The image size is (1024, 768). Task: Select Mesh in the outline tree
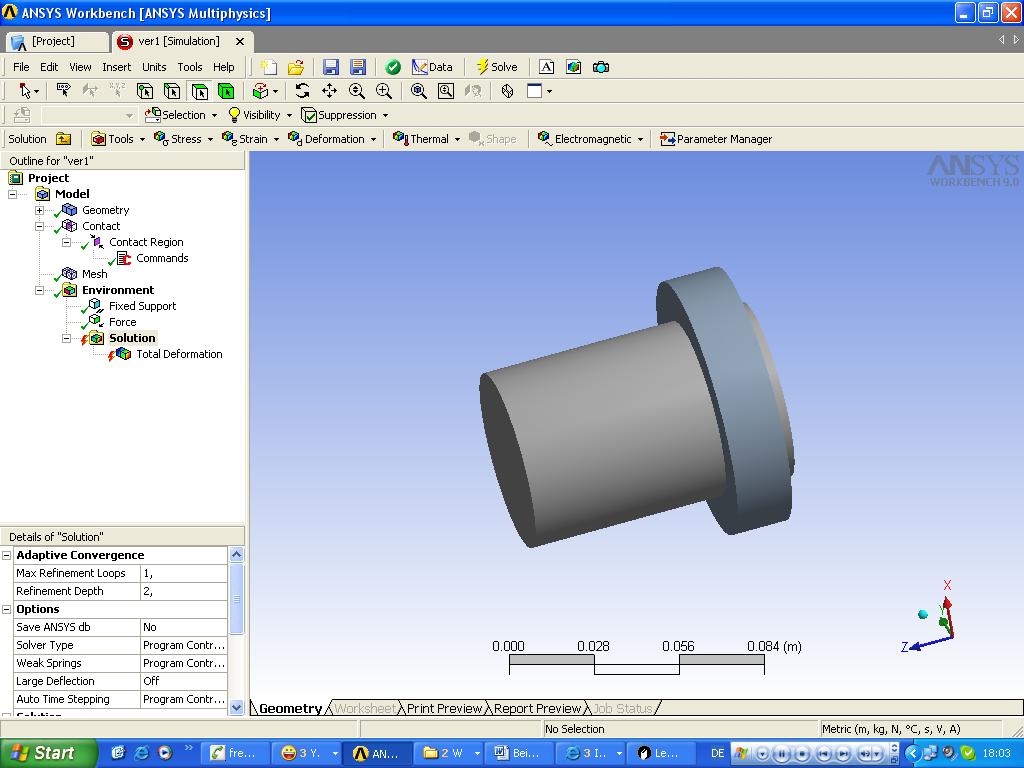point(94,274)
